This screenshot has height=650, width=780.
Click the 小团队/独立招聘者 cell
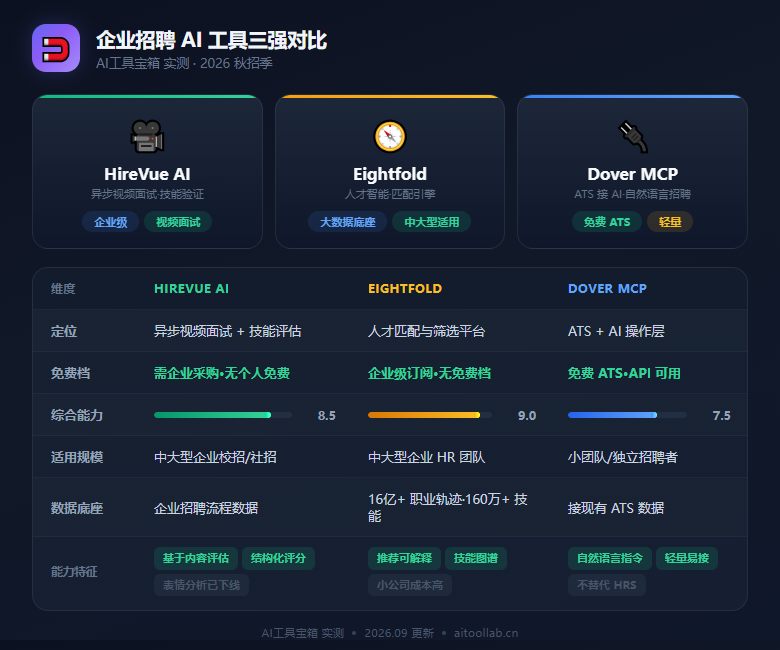623,457
